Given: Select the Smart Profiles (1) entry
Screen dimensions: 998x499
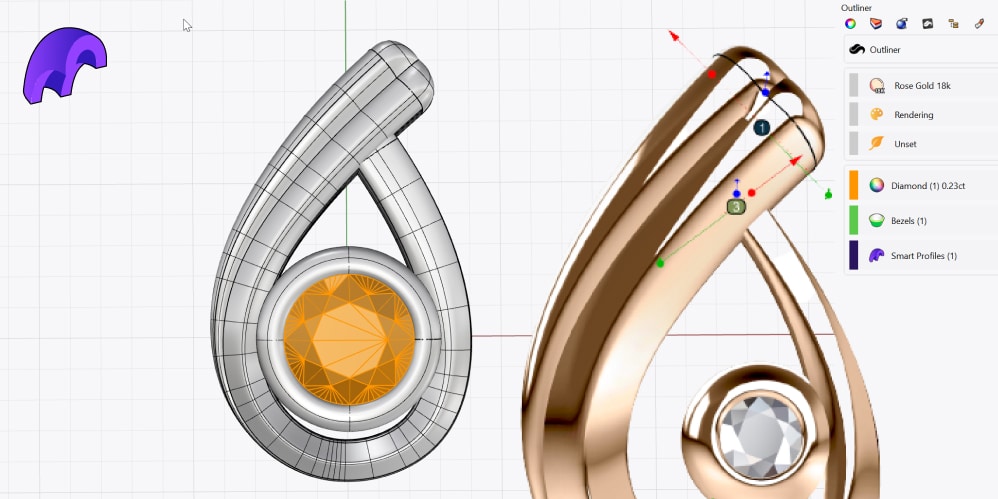Looking at the screenshot, I should point(923,256).
